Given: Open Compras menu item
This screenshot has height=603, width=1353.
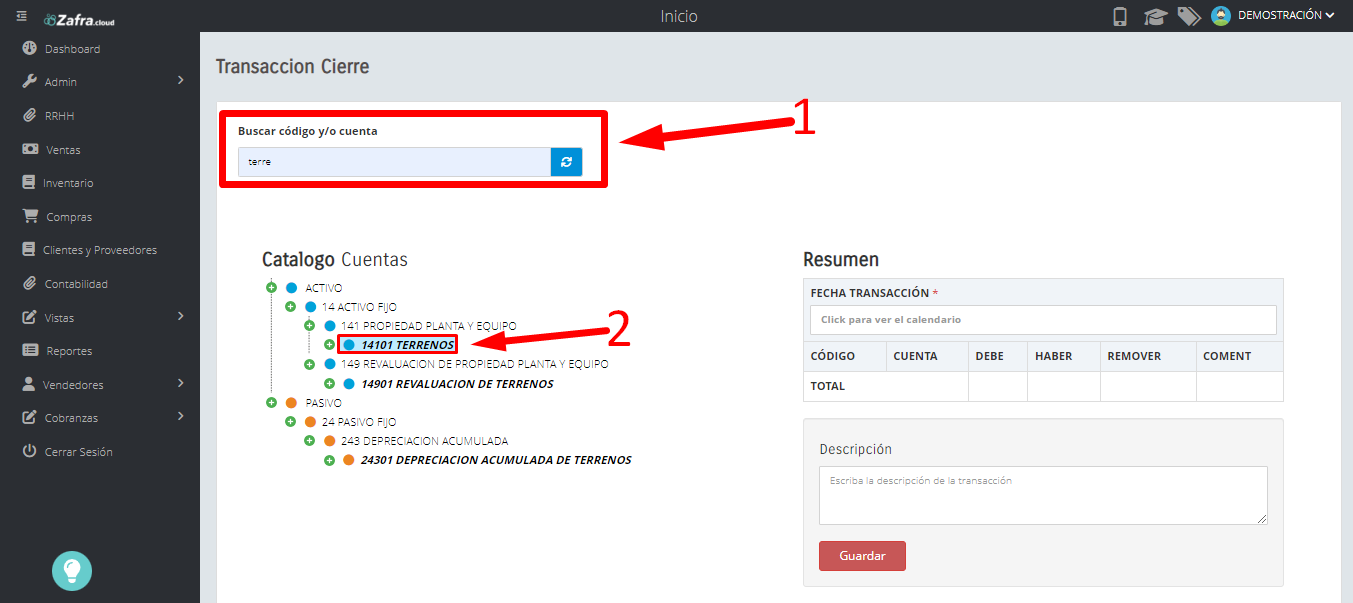Looking at the screenshot, I should [69, 217].
